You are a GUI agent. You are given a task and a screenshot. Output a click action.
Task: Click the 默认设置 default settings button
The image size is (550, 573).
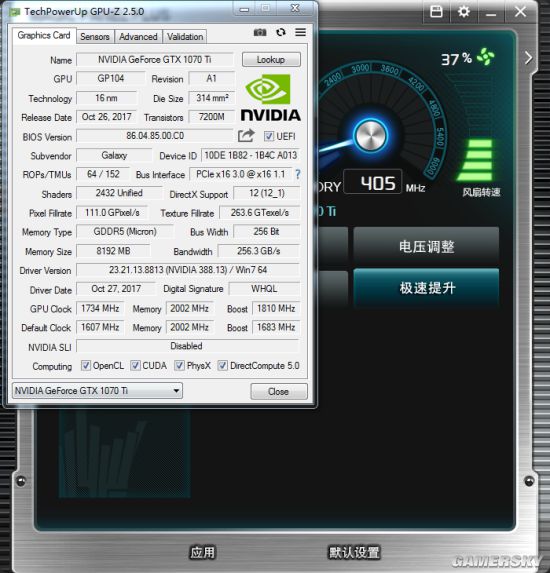pos(354,552)
